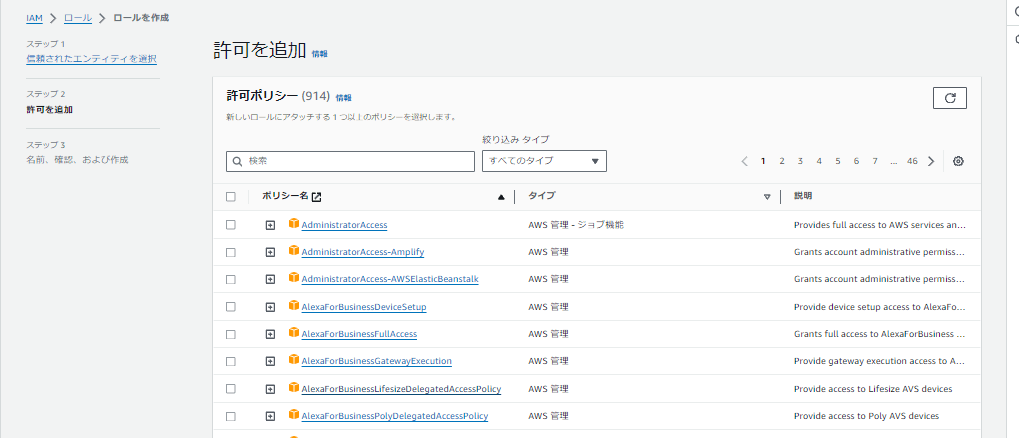
Task: Click the 検索 policy search field
Action: [x=350, y=161]
